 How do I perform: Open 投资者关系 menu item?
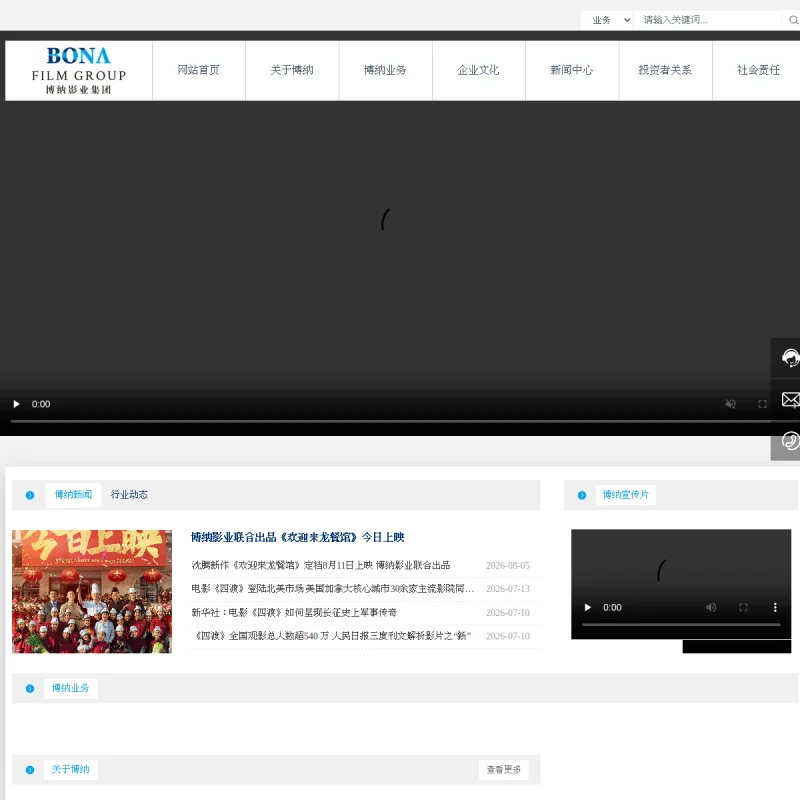point(665,70)
